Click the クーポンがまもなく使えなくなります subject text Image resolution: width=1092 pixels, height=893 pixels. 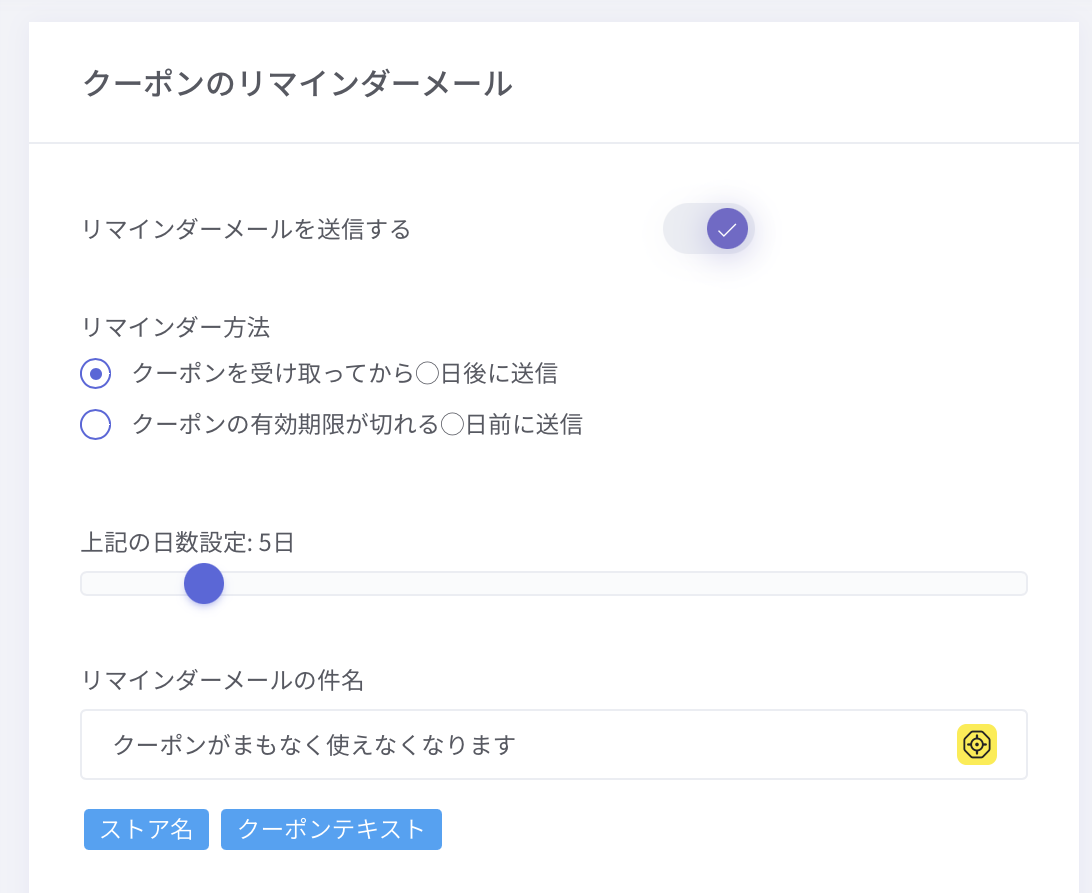tap(314, 745)
